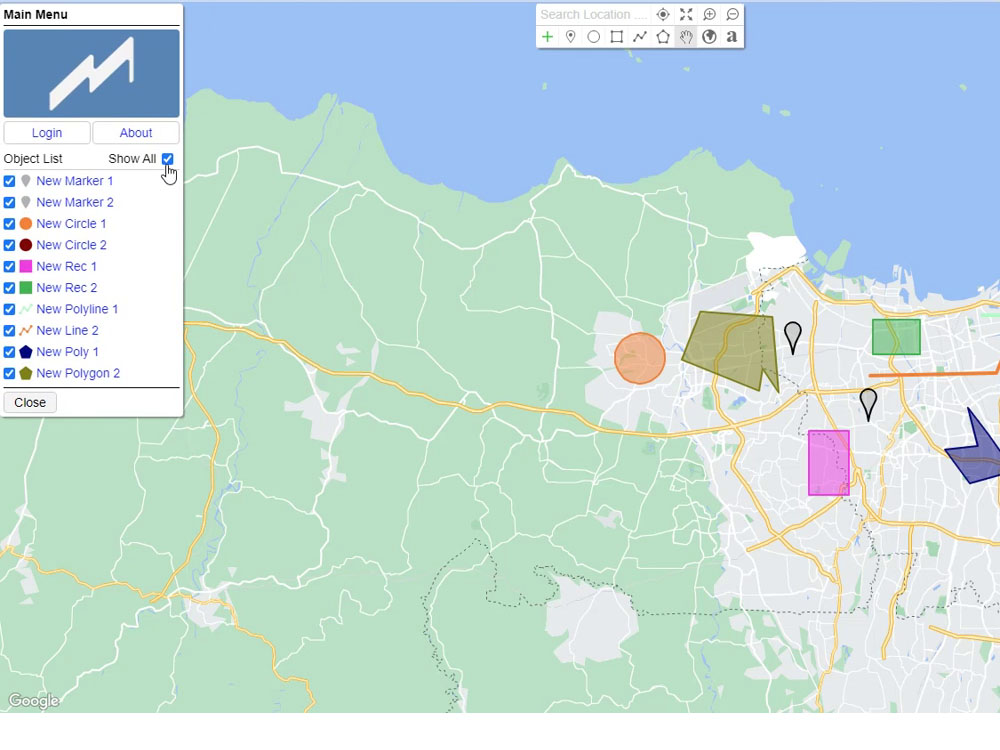Select the polyline drawing tool
Viewport: 1000px width, 750px height.
(640, 37)
